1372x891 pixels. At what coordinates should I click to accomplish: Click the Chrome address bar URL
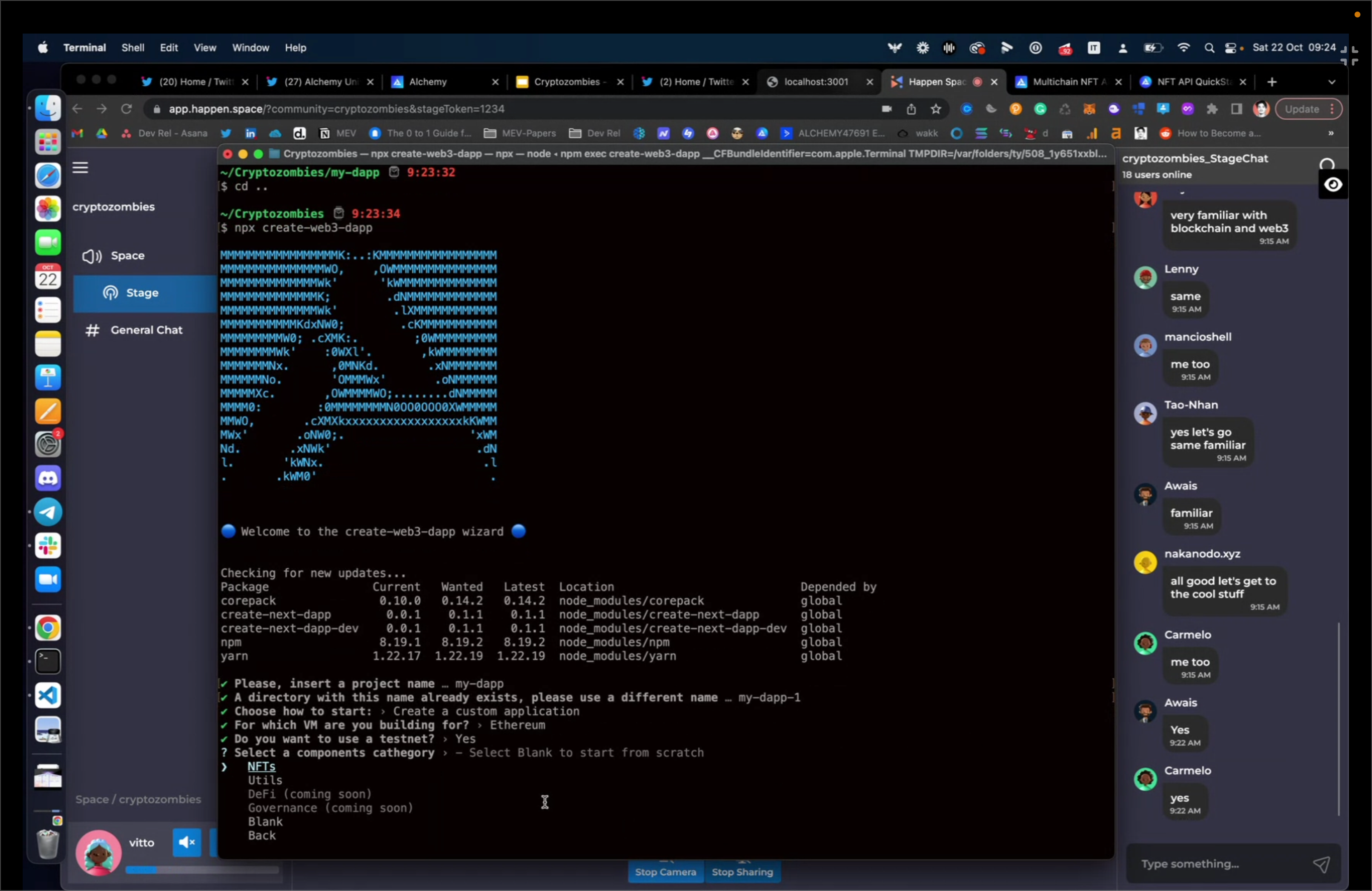(336, 109)
